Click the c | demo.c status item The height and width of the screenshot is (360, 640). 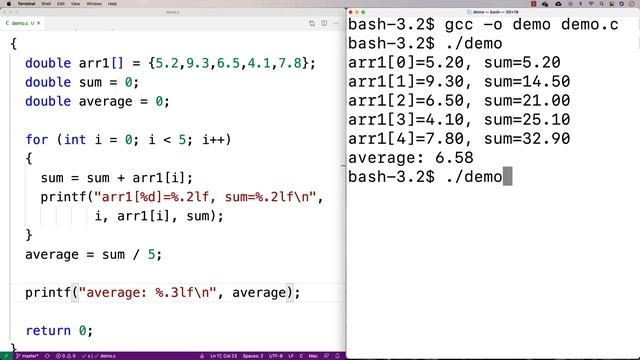99,356
